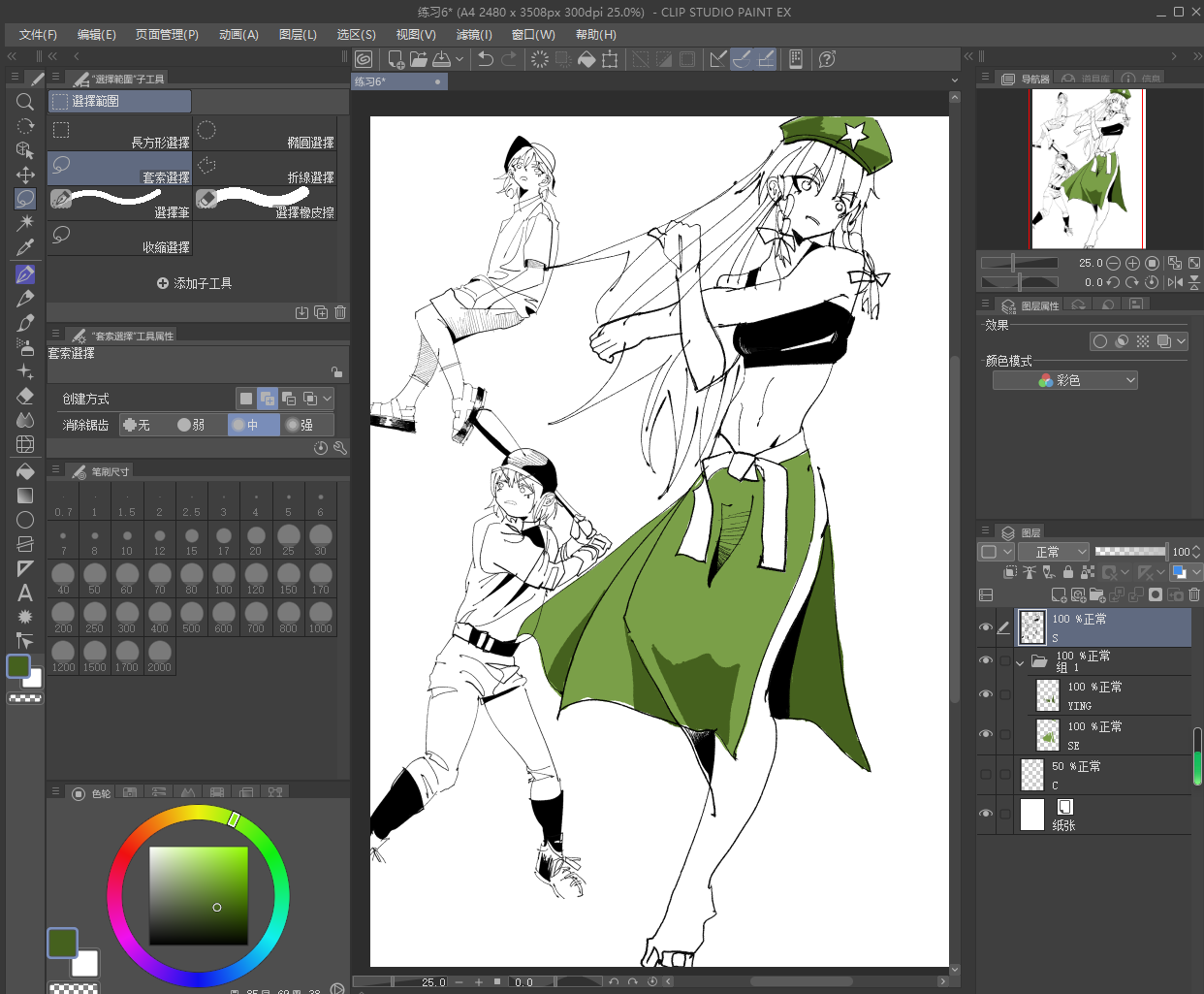Open the 彩色 color mode dropdown
The image size is (1204, 994).
(1064, 380)
